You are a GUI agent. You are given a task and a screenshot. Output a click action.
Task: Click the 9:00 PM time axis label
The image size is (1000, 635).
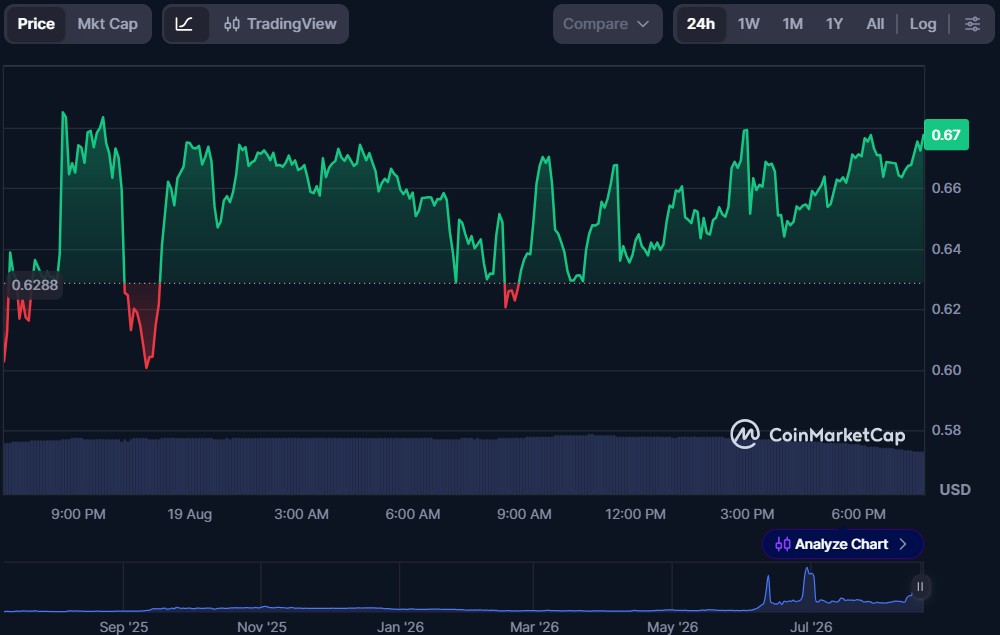click(x=78, y=514)
